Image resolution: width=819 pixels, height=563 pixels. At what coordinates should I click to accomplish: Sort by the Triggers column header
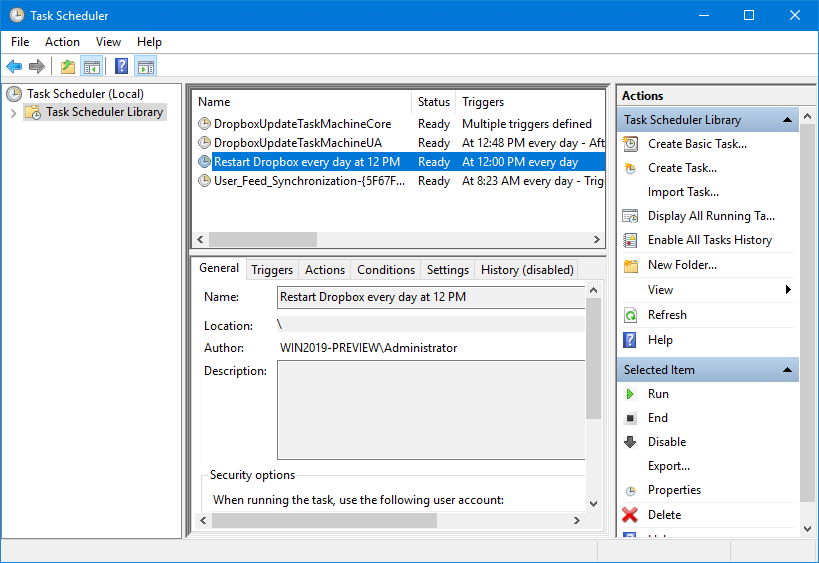531,102
